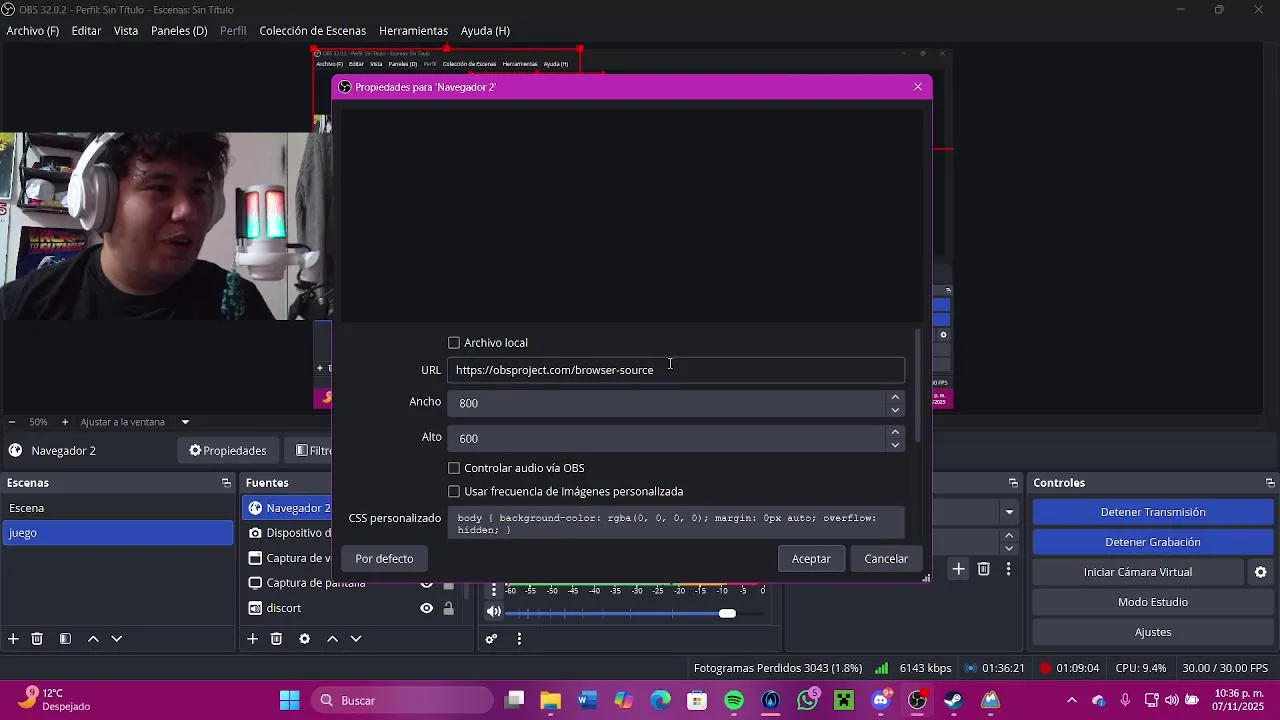The width and height of the screenshot is (1280, 720).
Task: Move scene down with Escenas down arrow
Action: (116, 639)
